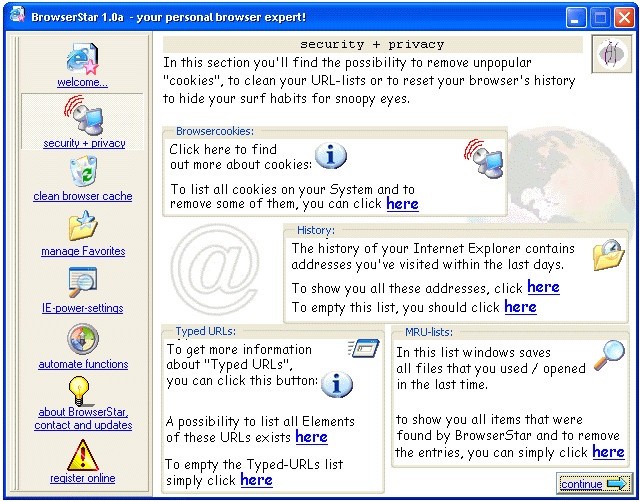Click the 'MRU-lists:' group label
Screen dimensions: 640x502
[429, 332]
